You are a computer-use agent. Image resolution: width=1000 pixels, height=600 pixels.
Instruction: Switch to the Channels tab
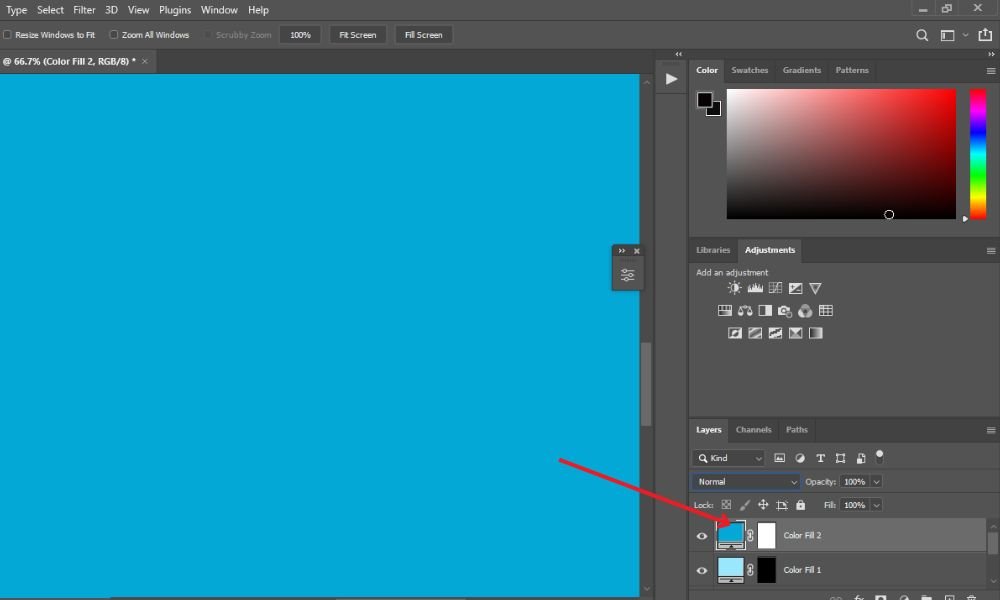click(753, 430)
